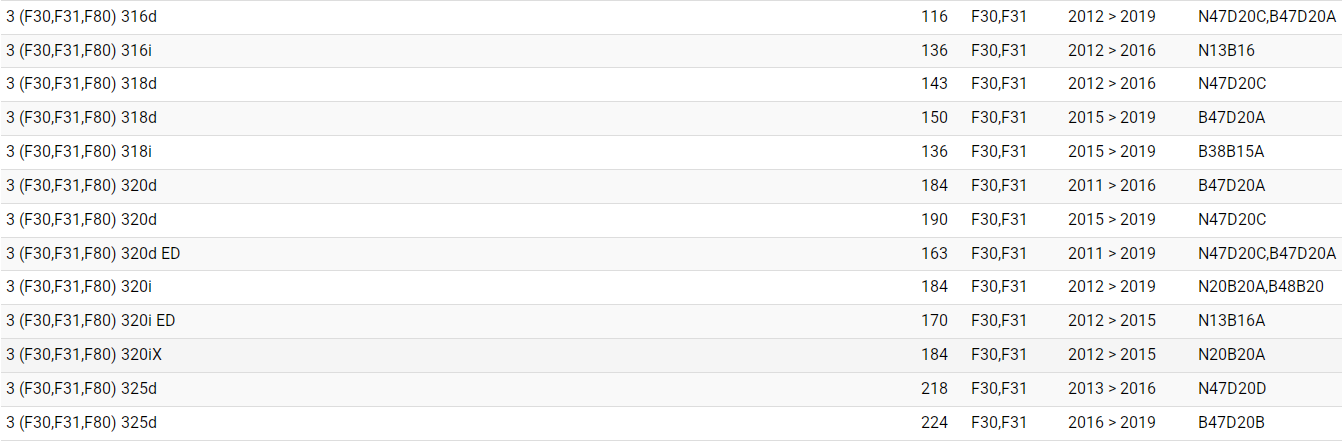
Task: Click the N13B16A engine code cell
Action: tap(1231, 320)
